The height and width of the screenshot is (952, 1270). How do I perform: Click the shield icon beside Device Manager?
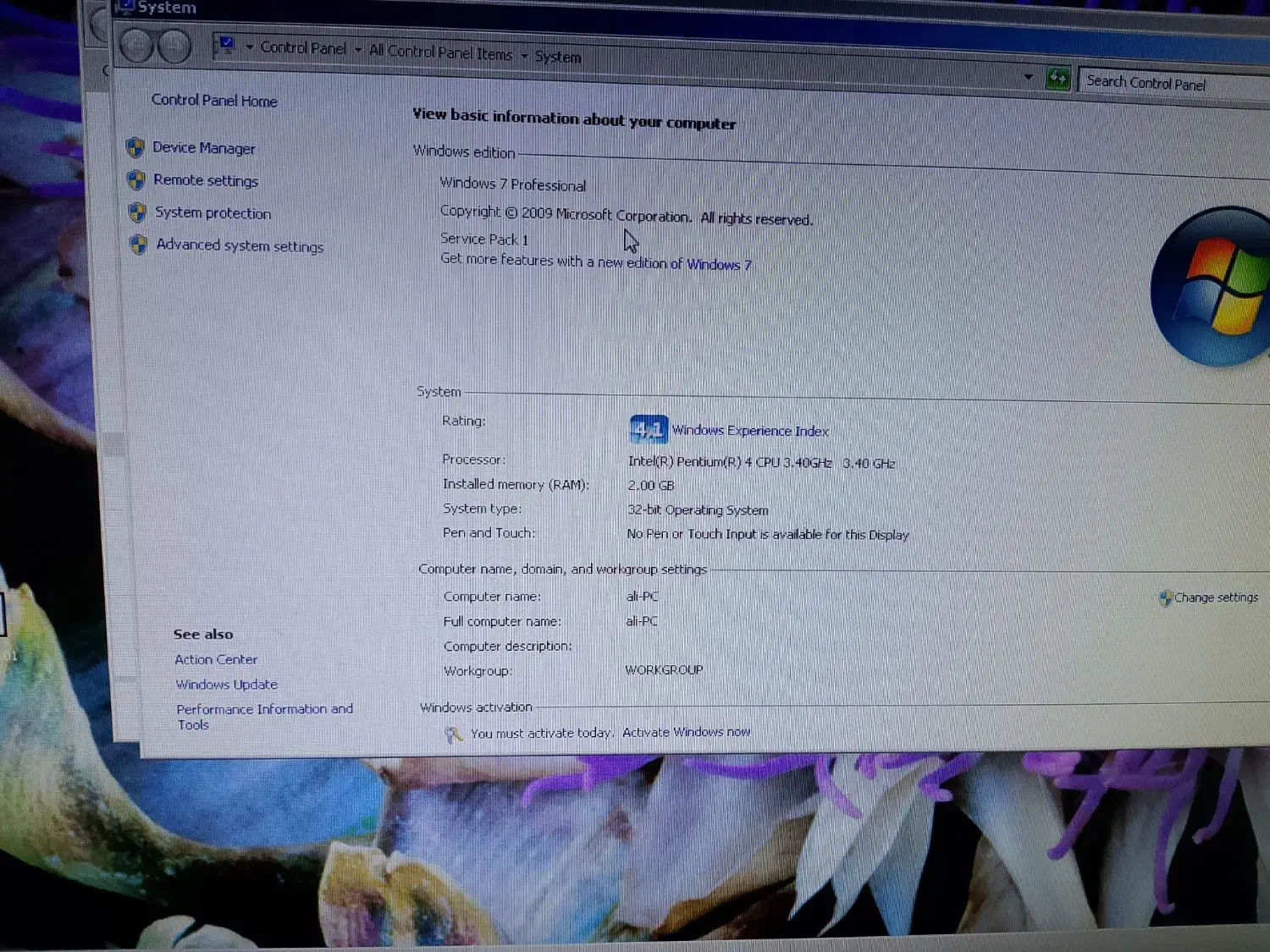[x=135, y=148]
